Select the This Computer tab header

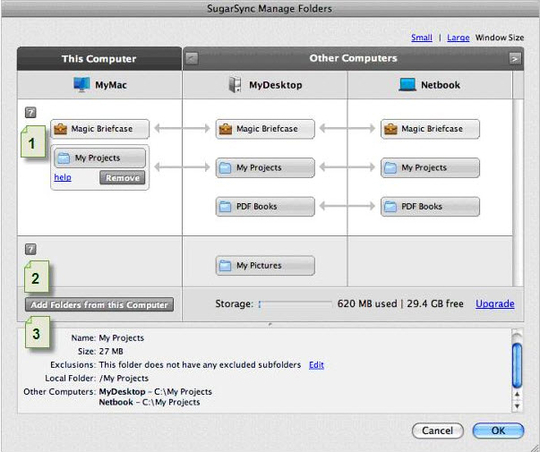coord(99,59)
